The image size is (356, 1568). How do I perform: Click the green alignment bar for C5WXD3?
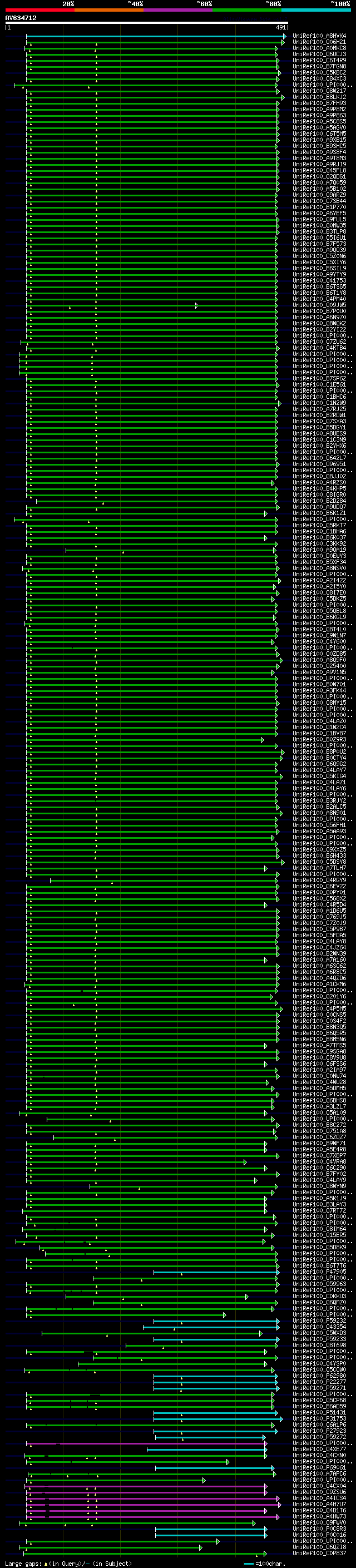click(x=151, y=1333)
